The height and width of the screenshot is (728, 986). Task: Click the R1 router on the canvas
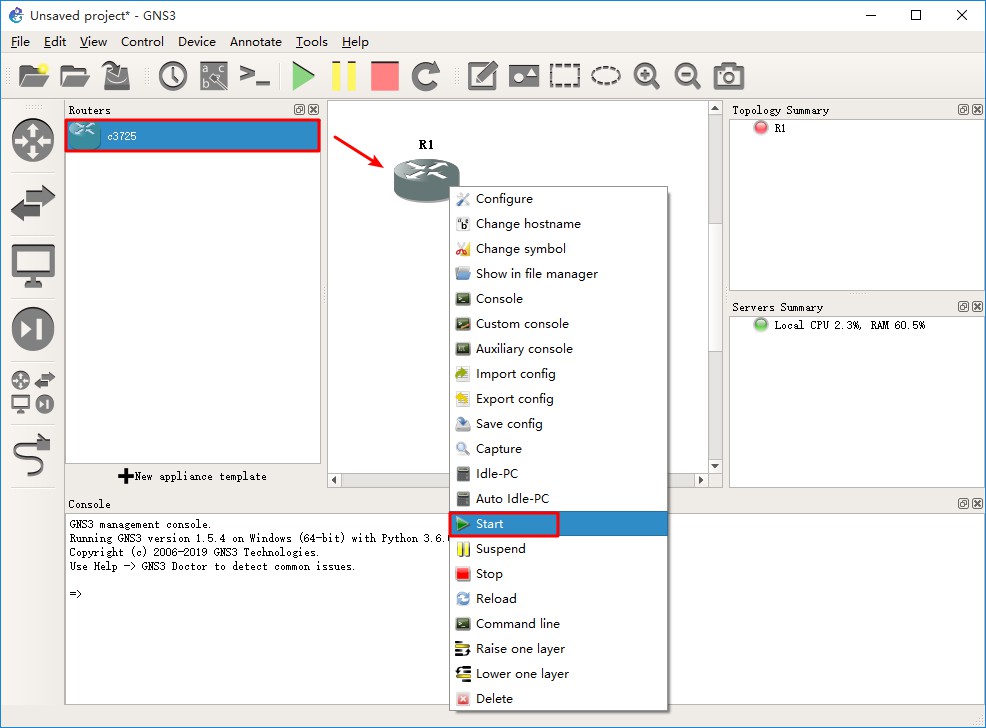click(x=426, y=180)
